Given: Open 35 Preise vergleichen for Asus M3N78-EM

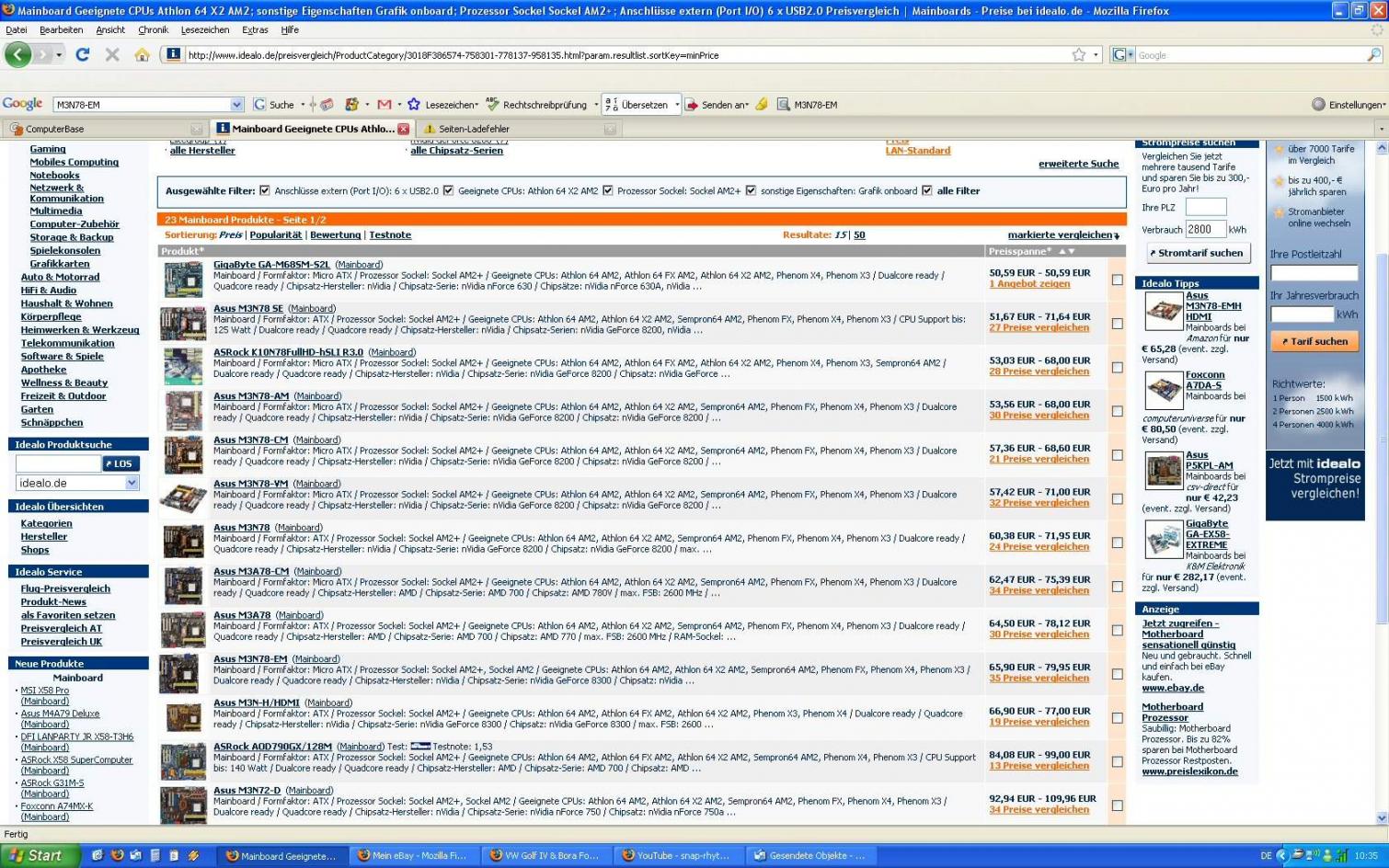Looking at the screenshot, I should point(1039,679).
